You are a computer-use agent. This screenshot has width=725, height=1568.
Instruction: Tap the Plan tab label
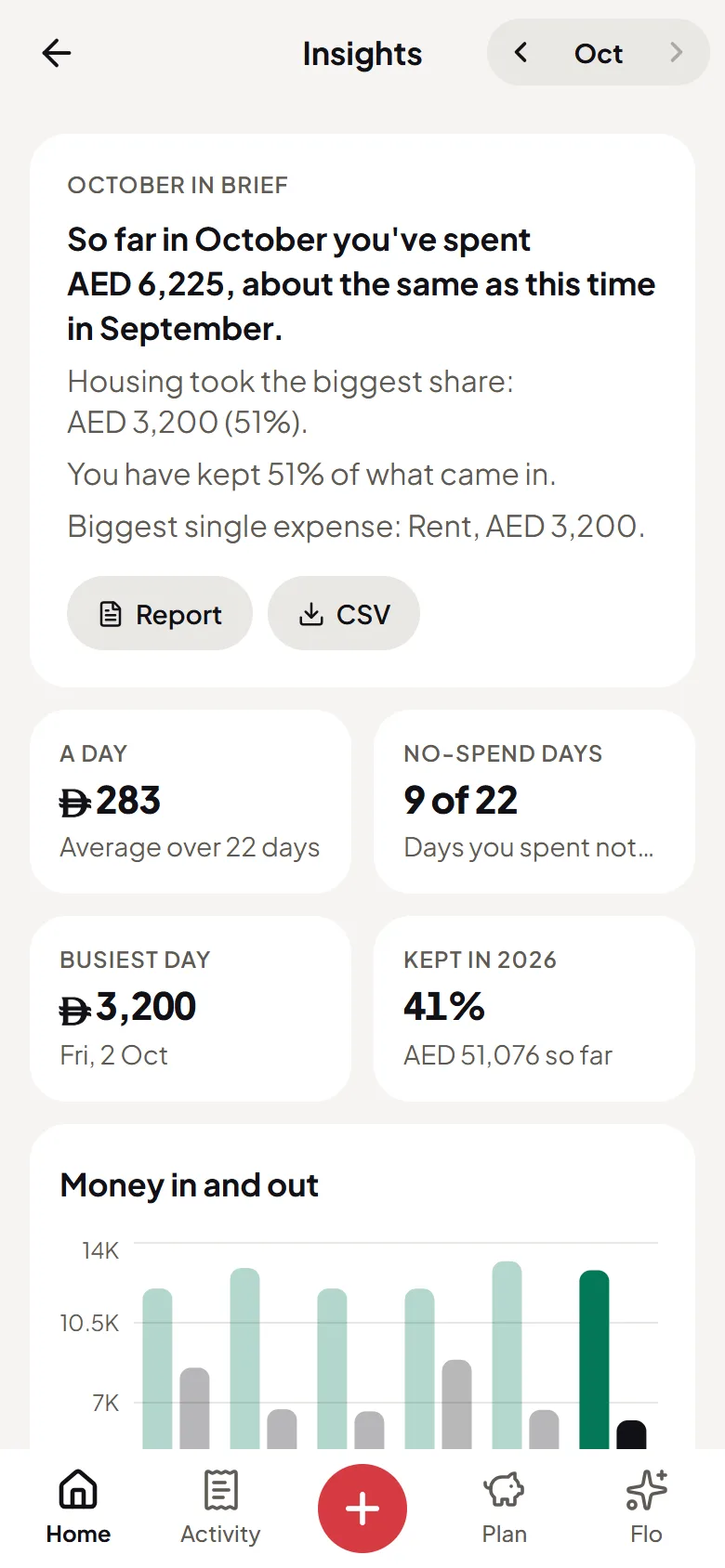(504, 1534)
